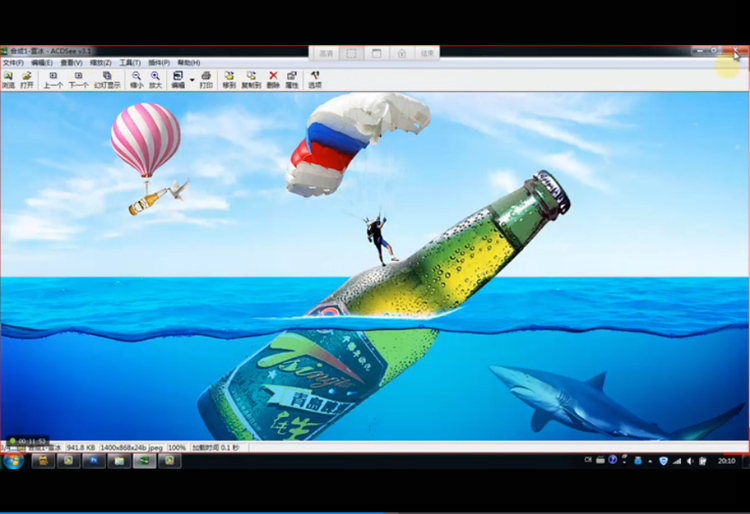Click the 100% zoom status entry
Screen dimensions: 750x514
(177, 448)
